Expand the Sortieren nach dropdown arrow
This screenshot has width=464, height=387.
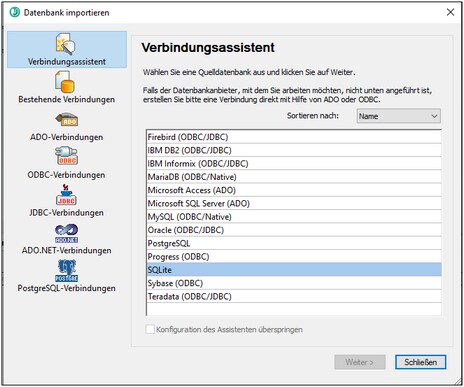point(434,116)
